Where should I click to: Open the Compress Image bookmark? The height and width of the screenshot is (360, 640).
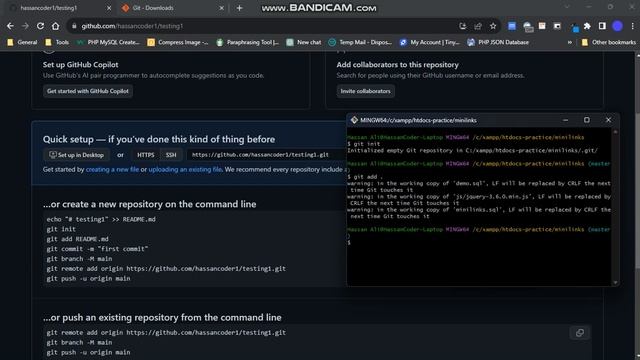178,42
